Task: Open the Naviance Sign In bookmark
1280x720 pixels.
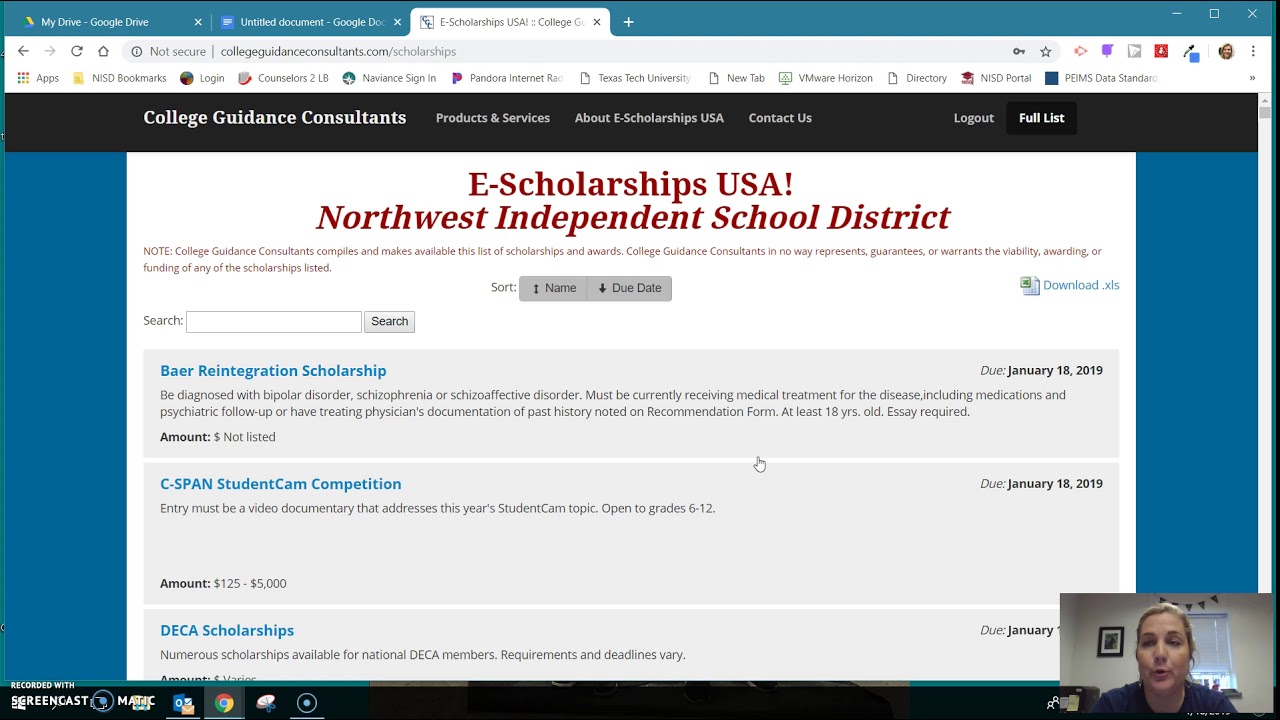Action: coord(389,78)
